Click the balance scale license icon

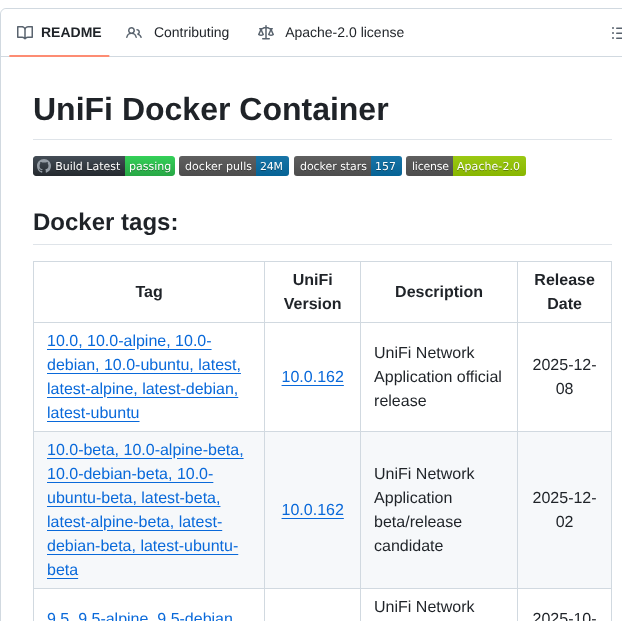[x=265, y=32]
